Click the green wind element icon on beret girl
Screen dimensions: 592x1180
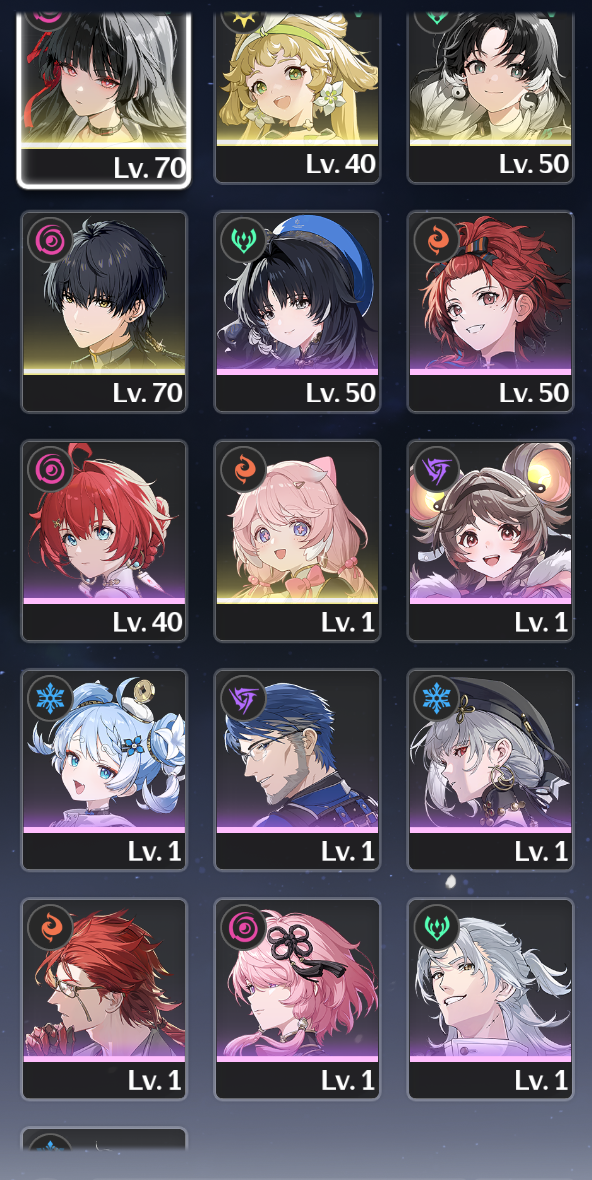tap(243, 240)
